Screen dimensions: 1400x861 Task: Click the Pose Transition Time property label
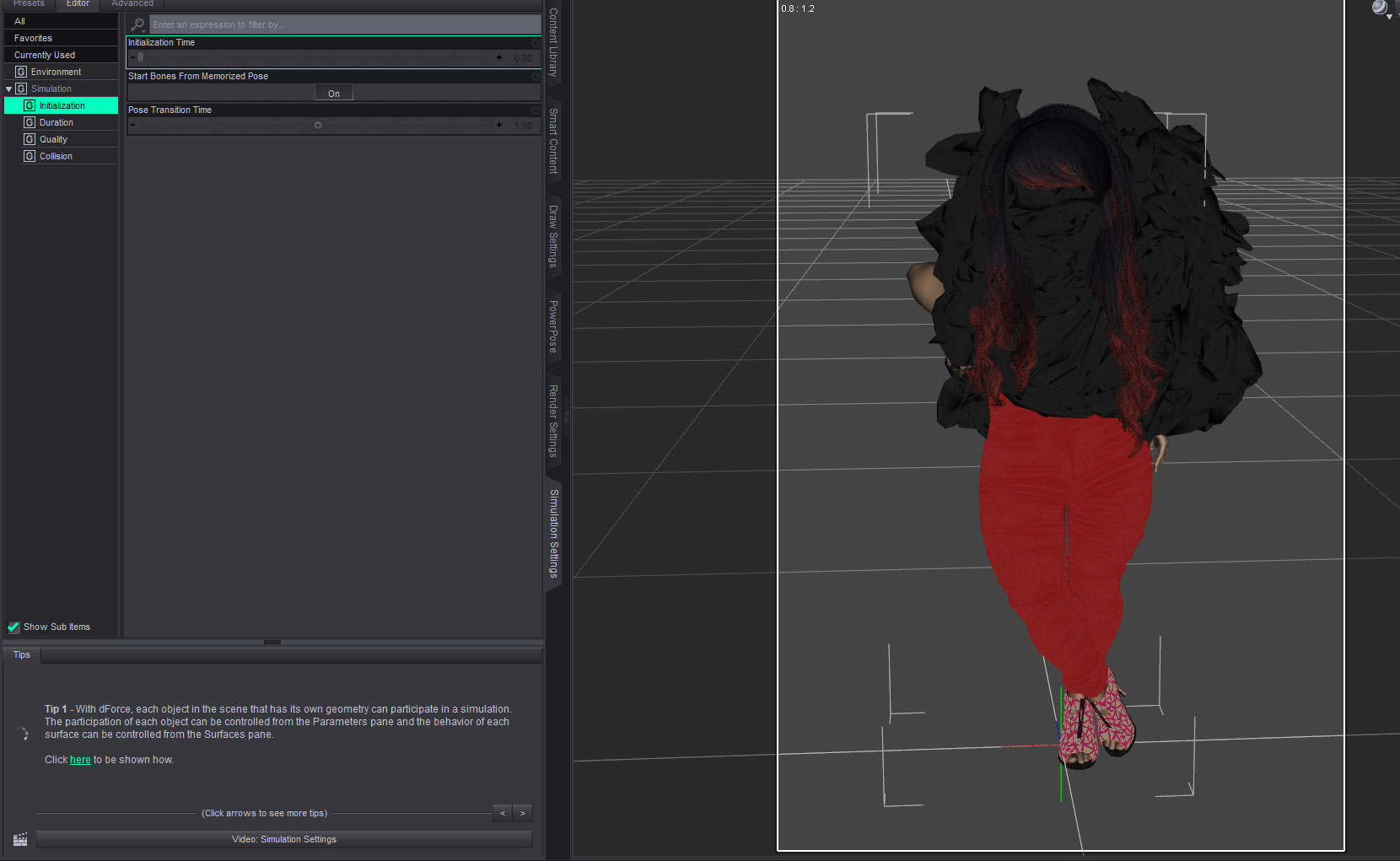tap(170, 110)
